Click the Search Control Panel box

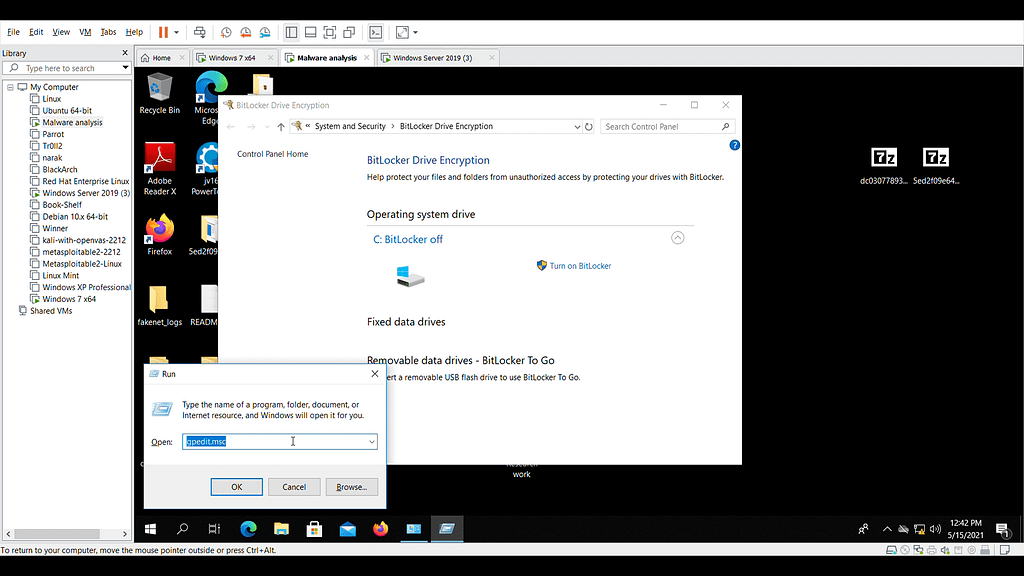coord(667,127)
